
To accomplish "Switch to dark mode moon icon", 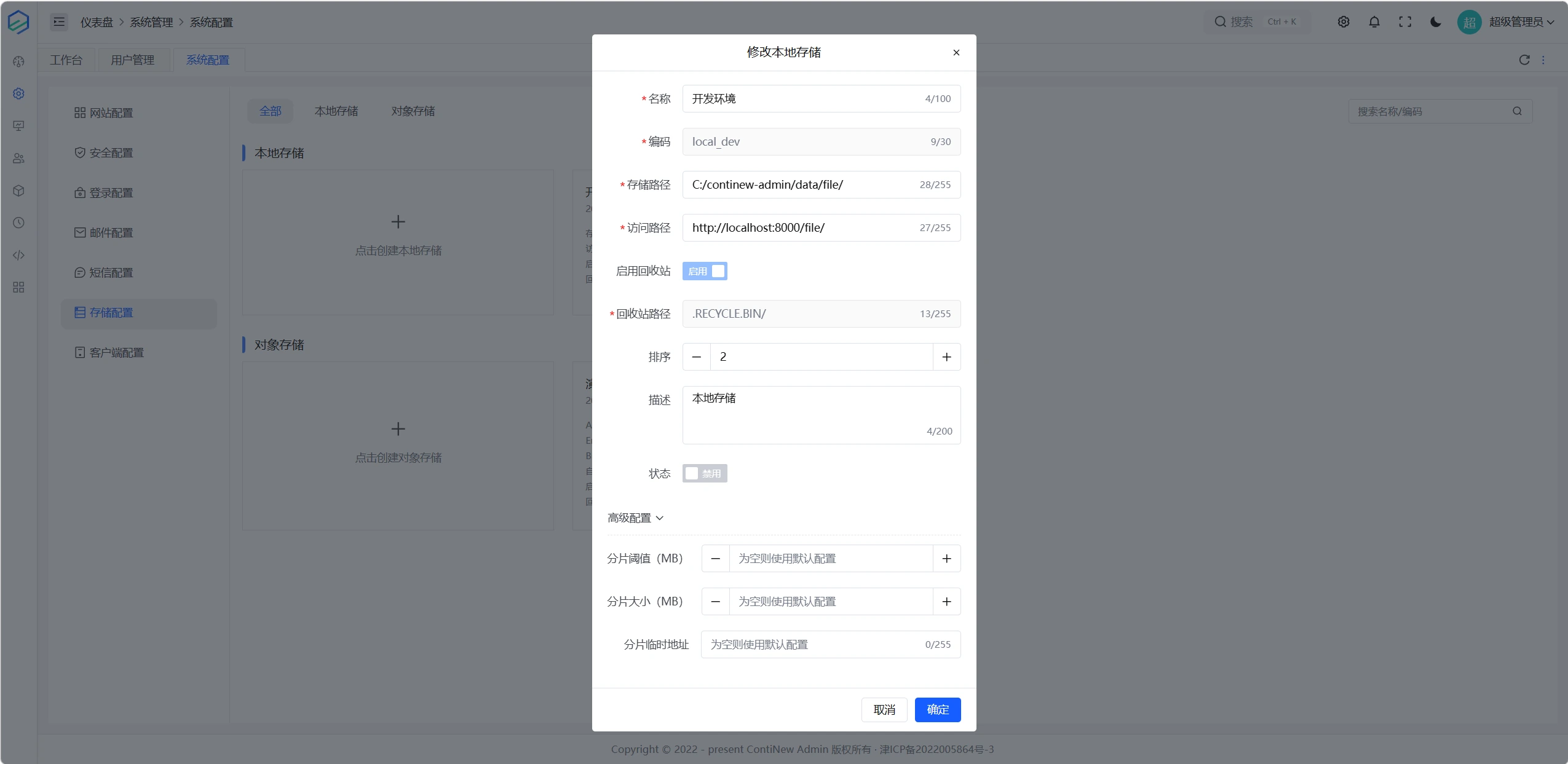I will 1436,22.
